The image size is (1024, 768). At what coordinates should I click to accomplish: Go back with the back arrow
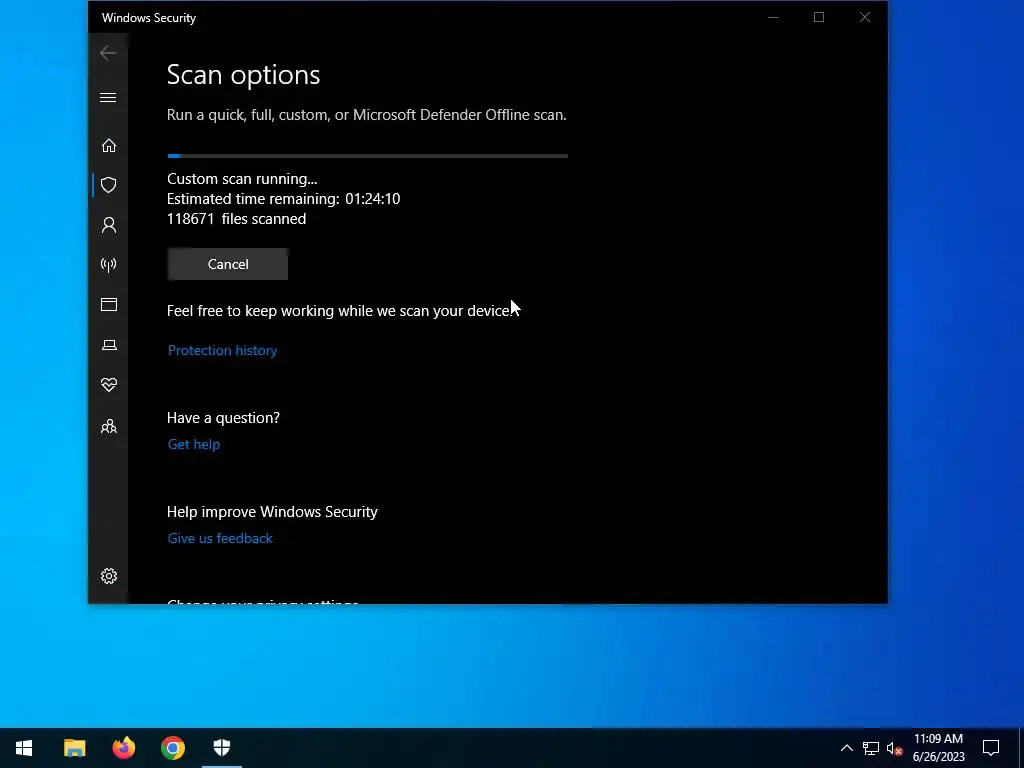tap(108, 53)
